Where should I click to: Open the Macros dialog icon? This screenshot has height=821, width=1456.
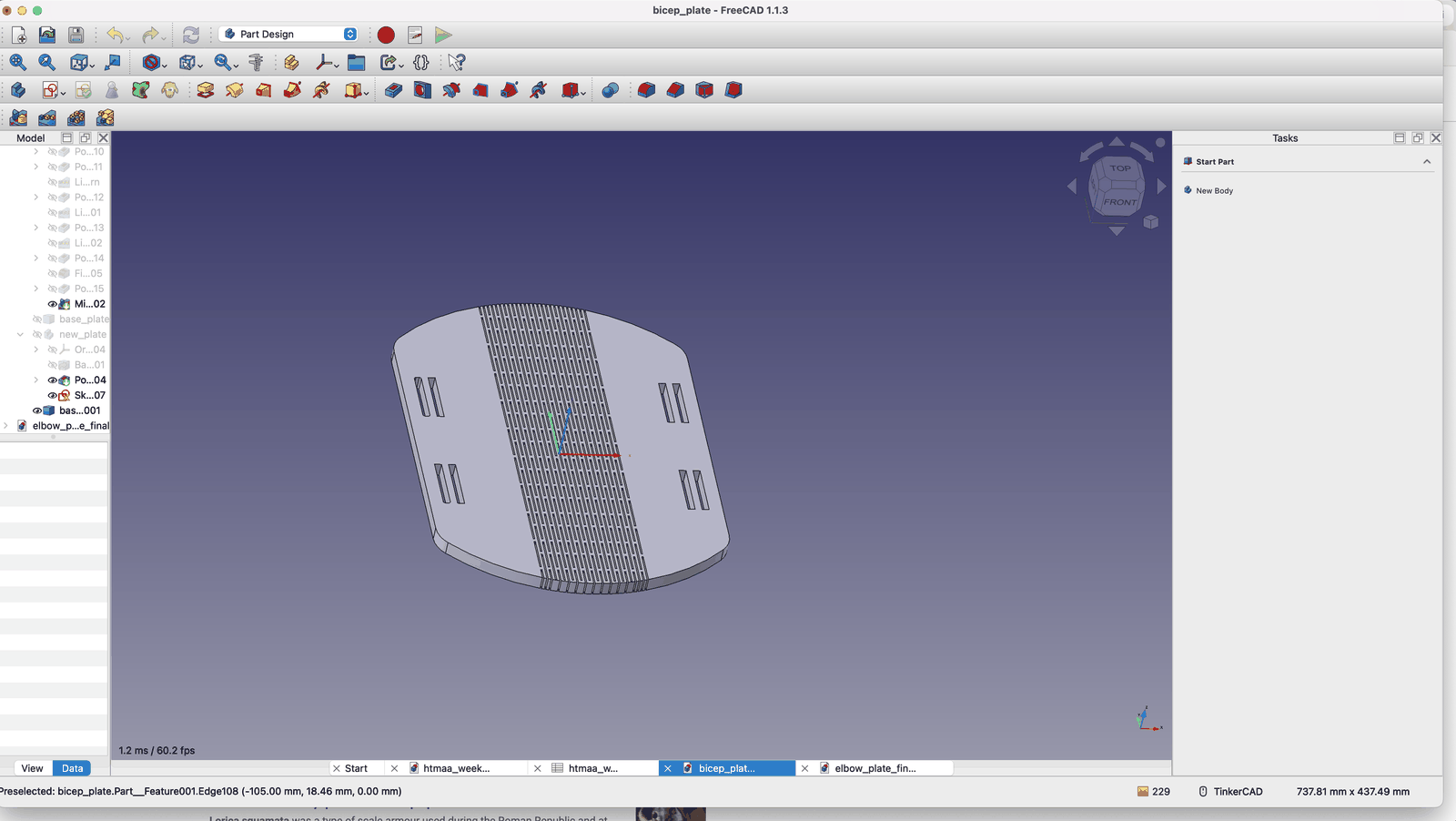pyautogui.click(x=415, y=35)
